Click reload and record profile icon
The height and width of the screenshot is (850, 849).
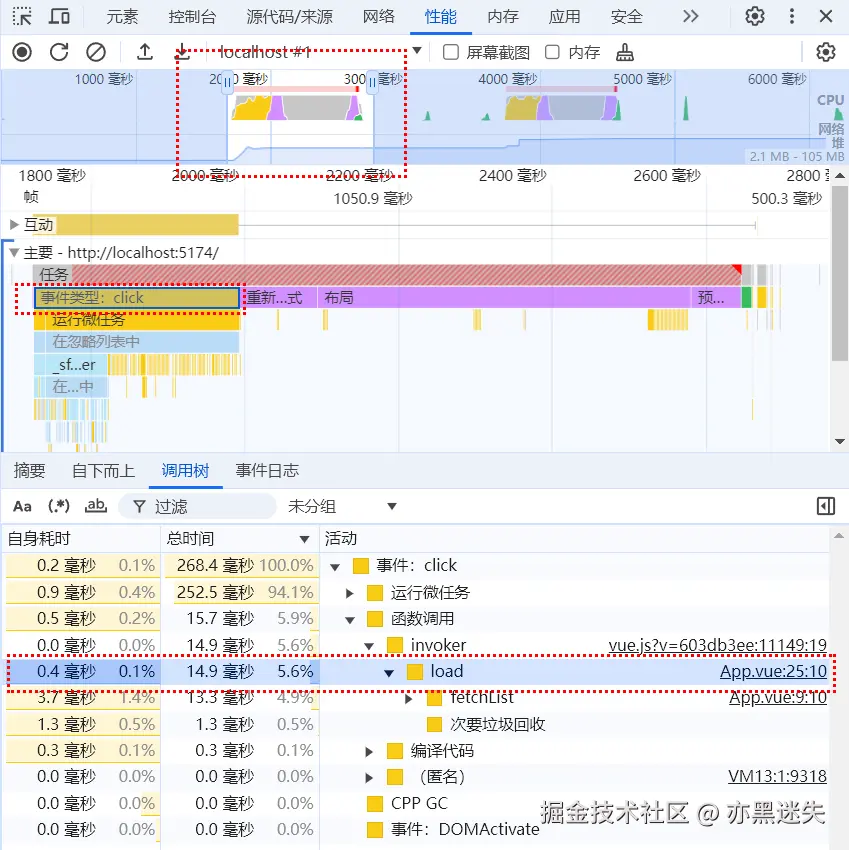coord(59,53)
